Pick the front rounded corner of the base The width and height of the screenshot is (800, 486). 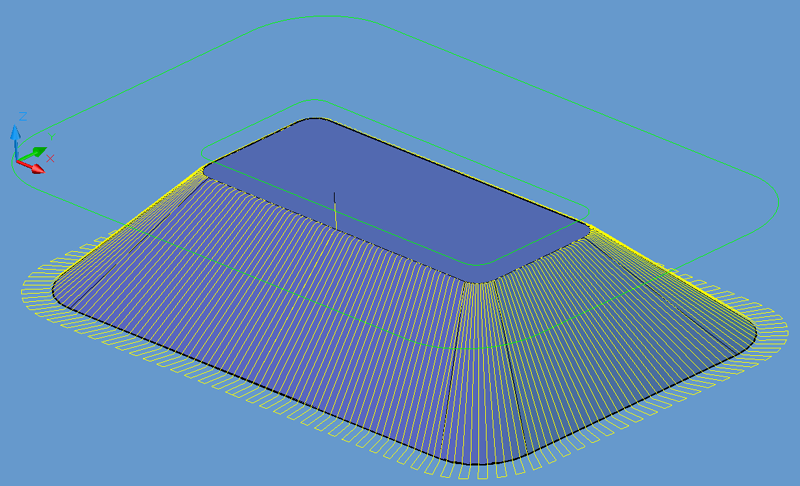coord(478,455)
